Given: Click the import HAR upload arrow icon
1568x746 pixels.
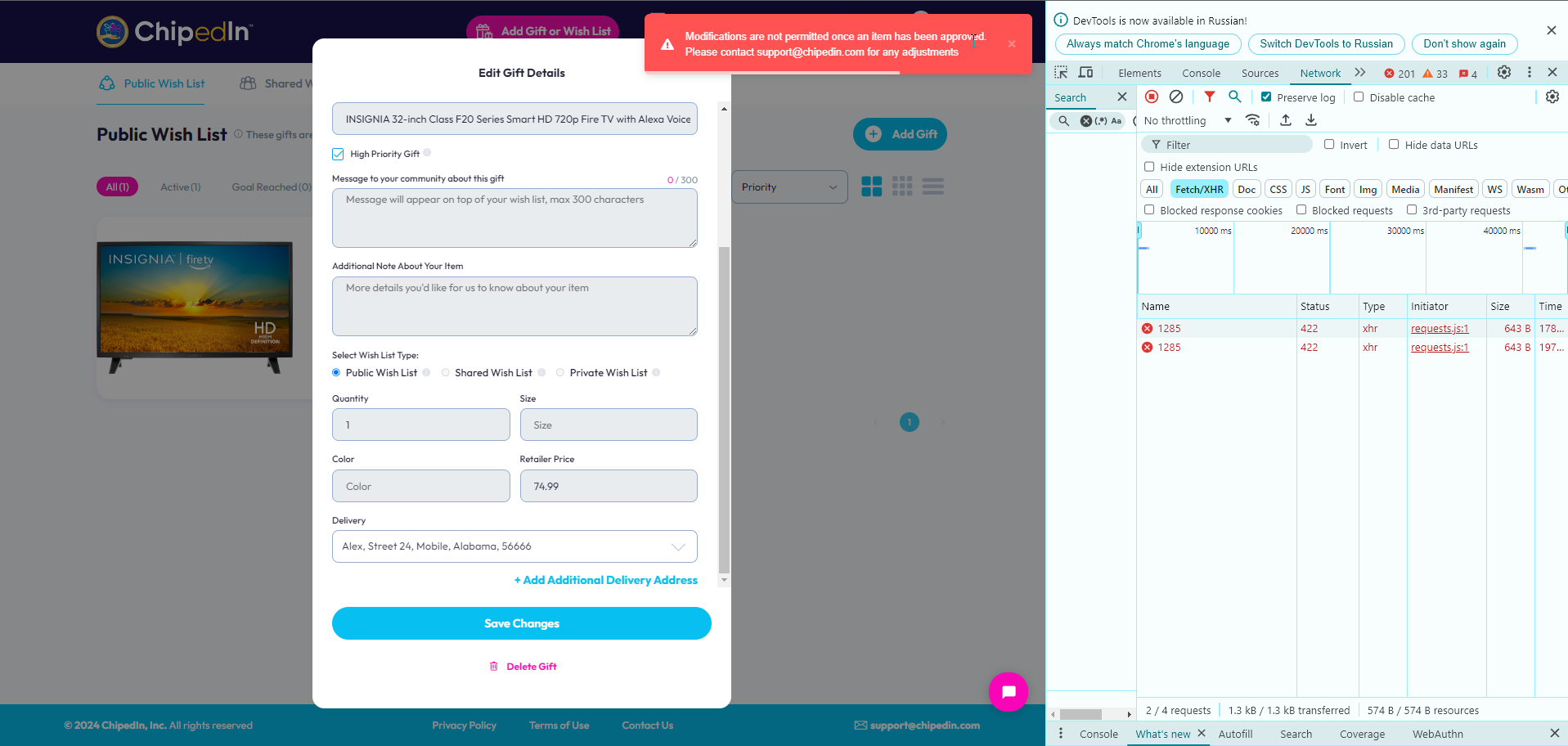Looking at the screenshot, I should [1286, 120].
